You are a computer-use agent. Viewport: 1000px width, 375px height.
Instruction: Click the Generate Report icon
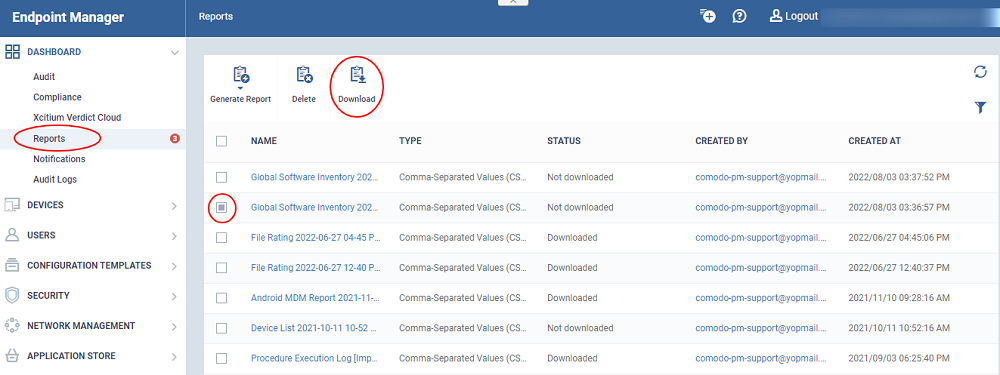[x=240, y=75]
